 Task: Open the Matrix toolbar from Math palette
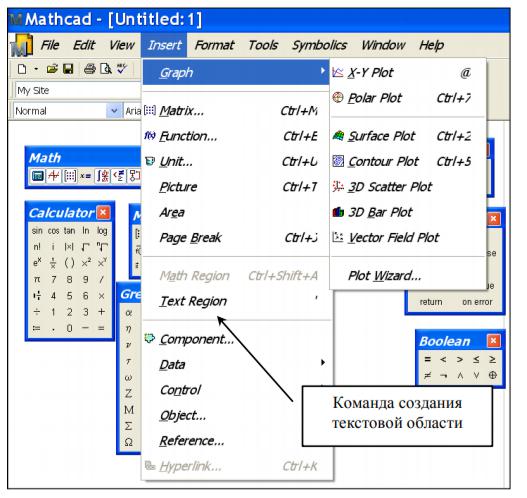pos(70,176)
